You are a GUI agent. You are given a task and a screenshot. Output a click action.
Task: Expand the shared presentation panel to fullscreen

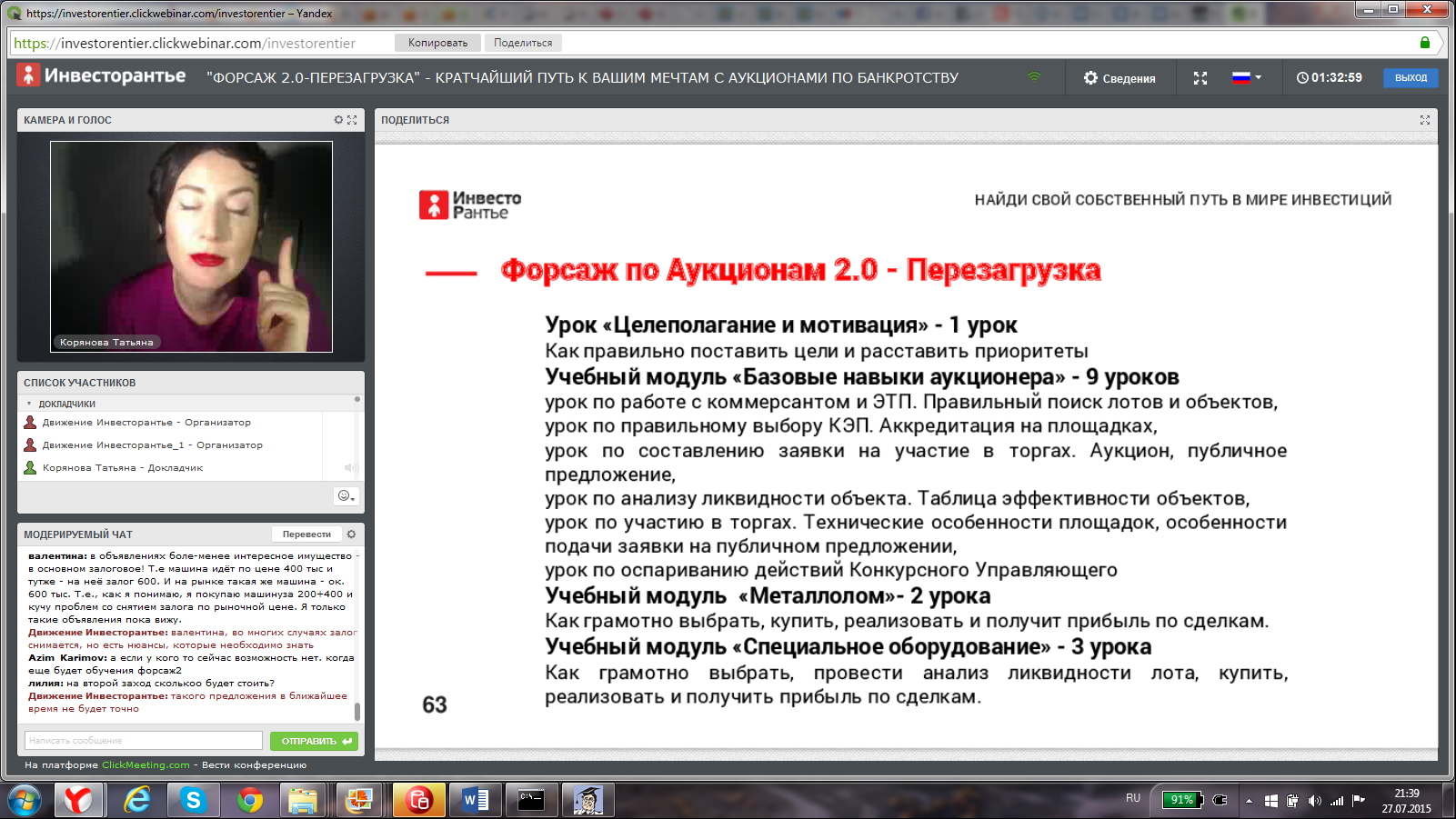[x=1424, y=120]
